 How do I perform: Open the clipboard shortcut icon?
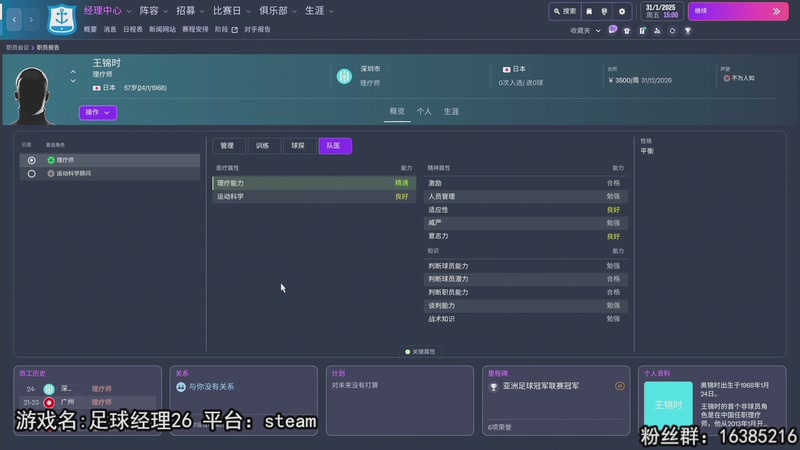pos(642,31)
